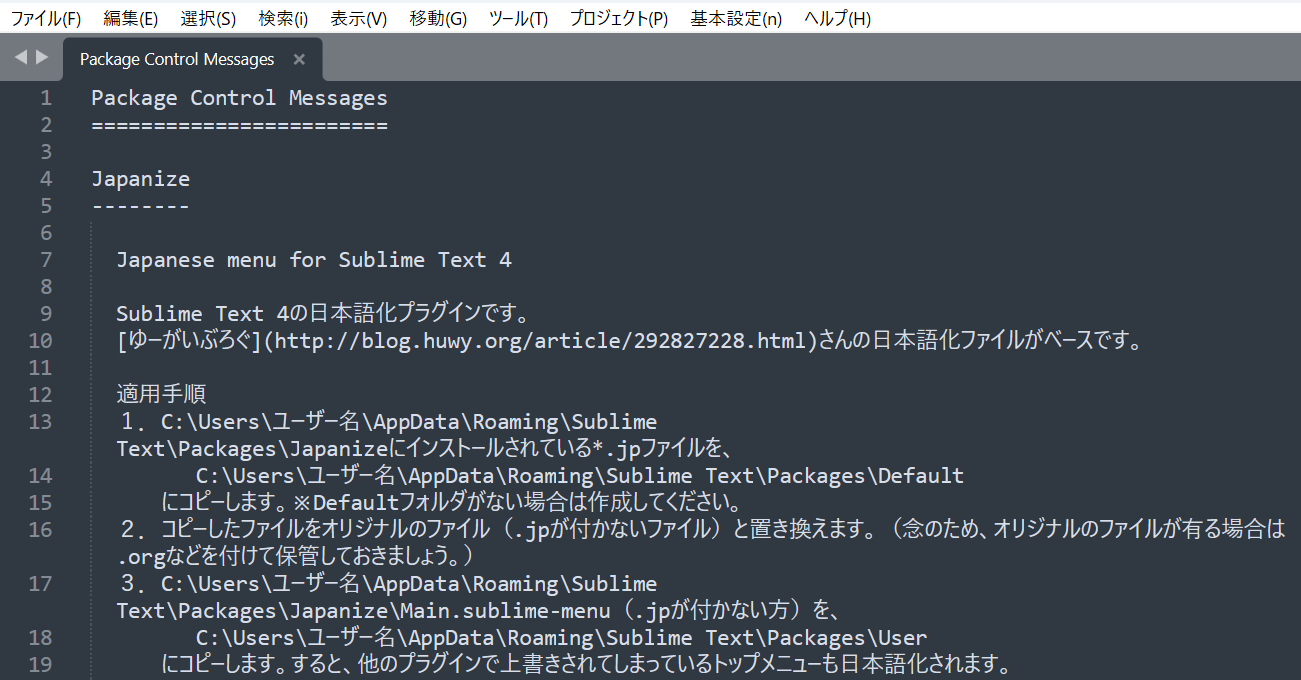Open the ヘルプ(H) menu
Screen dimensions: 1301x680
click(837, 17)
